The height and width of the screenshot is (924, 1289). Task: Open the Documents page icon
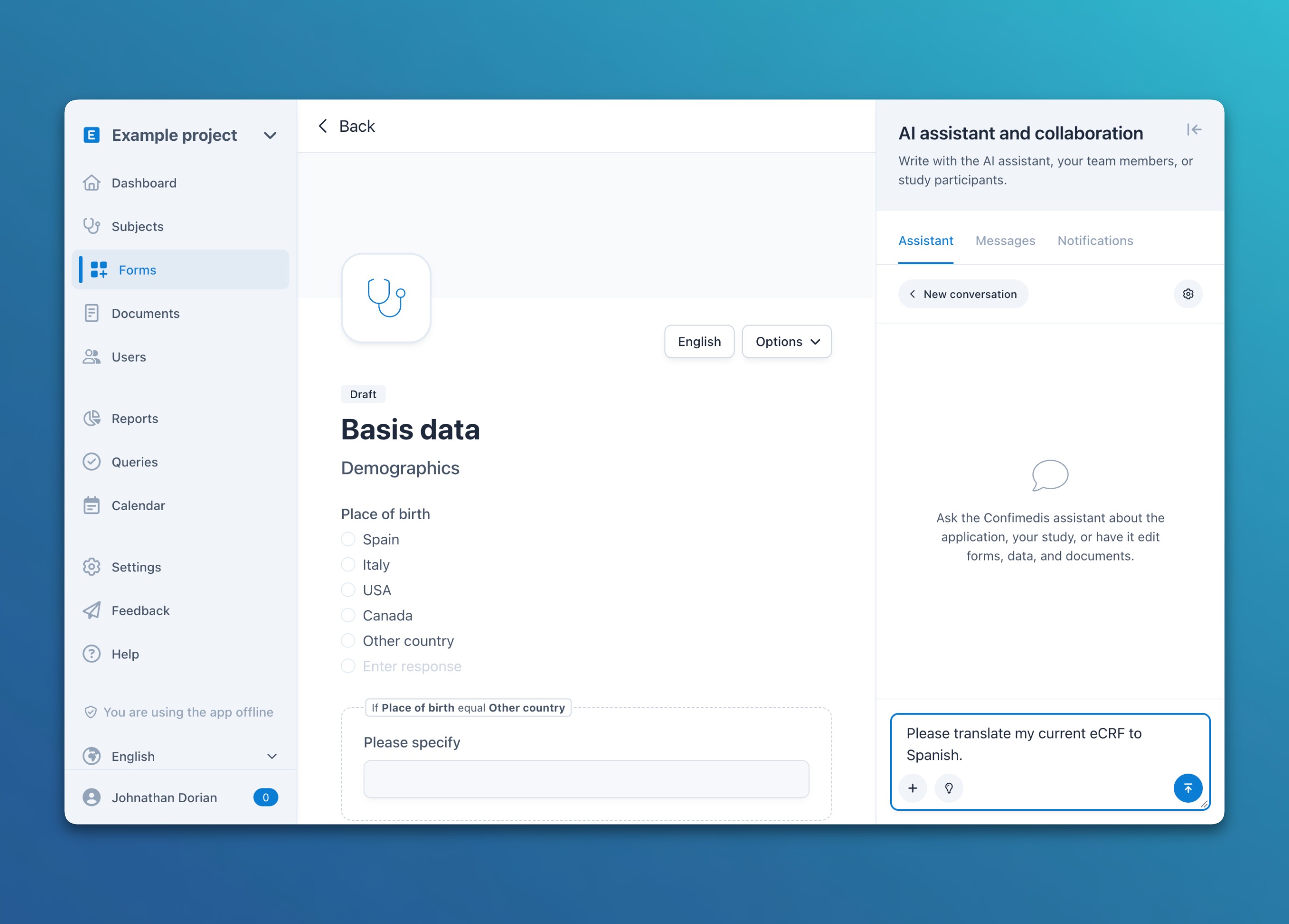tap(91, 313)
